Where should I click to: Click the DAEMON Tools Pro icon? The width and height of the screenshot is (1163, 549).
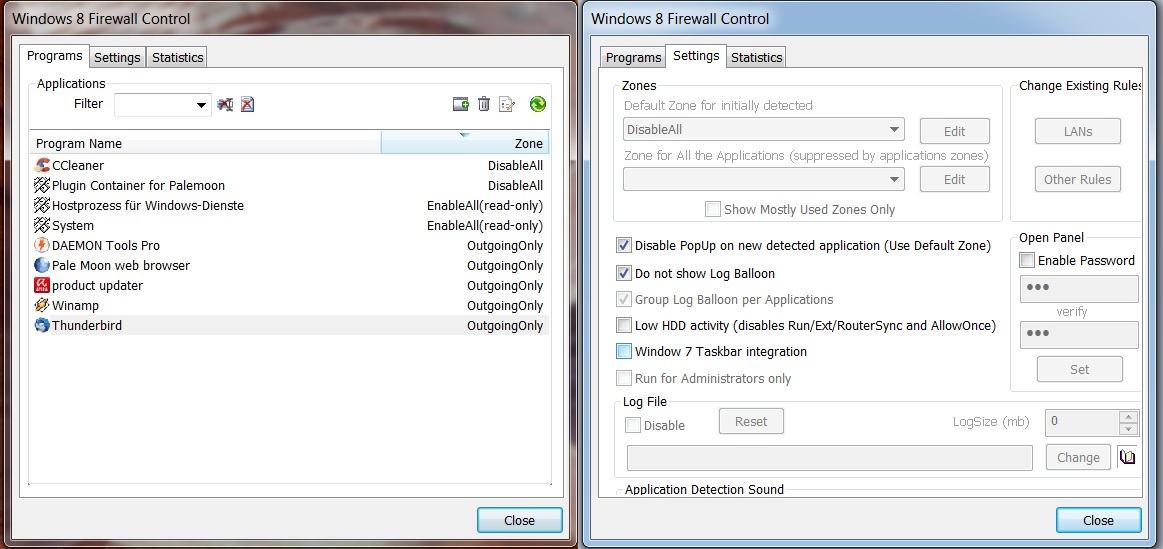[x=42, y=246]
